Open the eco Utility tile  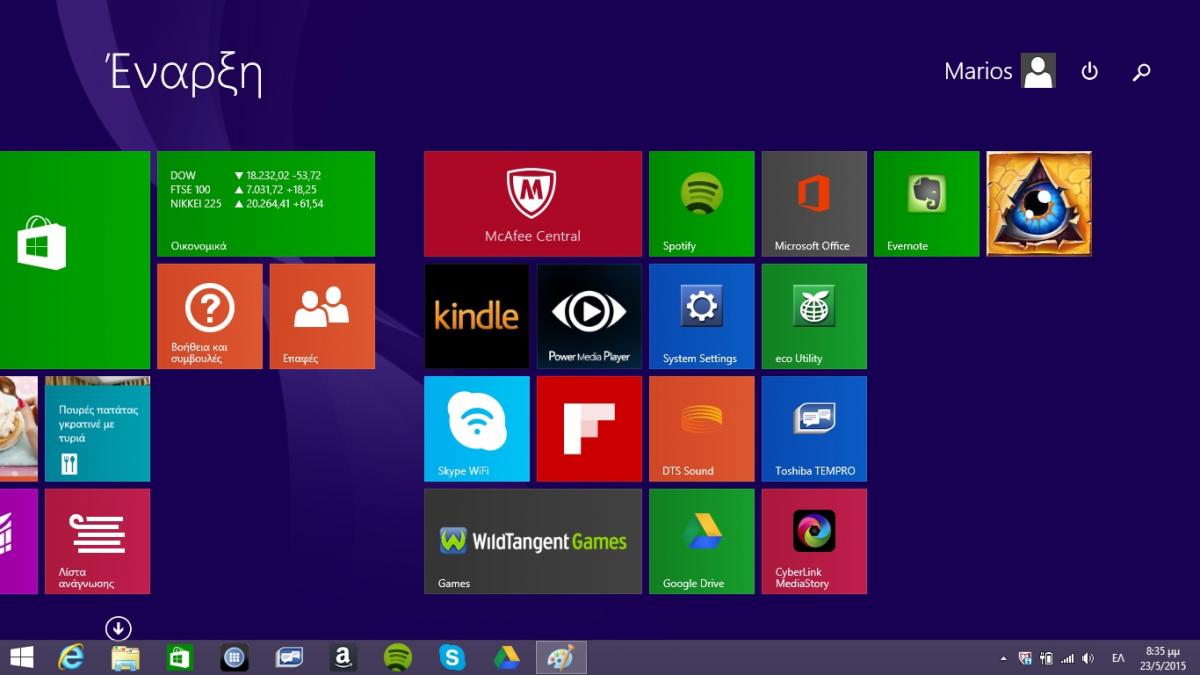(814, 316)
